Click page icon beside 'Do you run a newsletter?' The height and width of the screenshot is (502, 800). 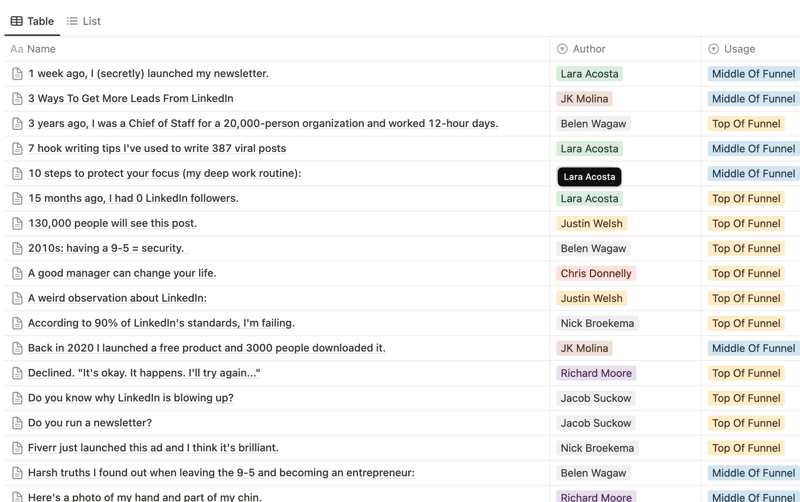17,424
